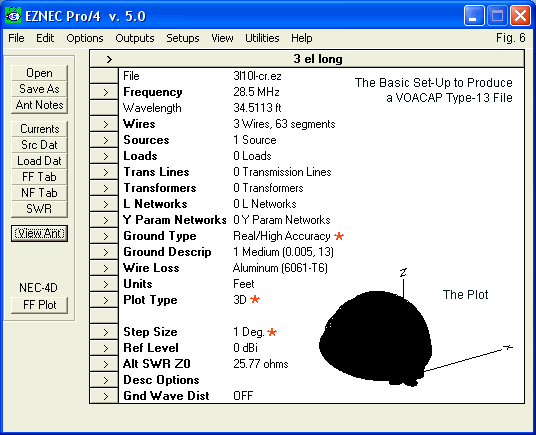Click the arrow next to Step Size
This screenshot has height=435, width=536.
coord(104,332)
